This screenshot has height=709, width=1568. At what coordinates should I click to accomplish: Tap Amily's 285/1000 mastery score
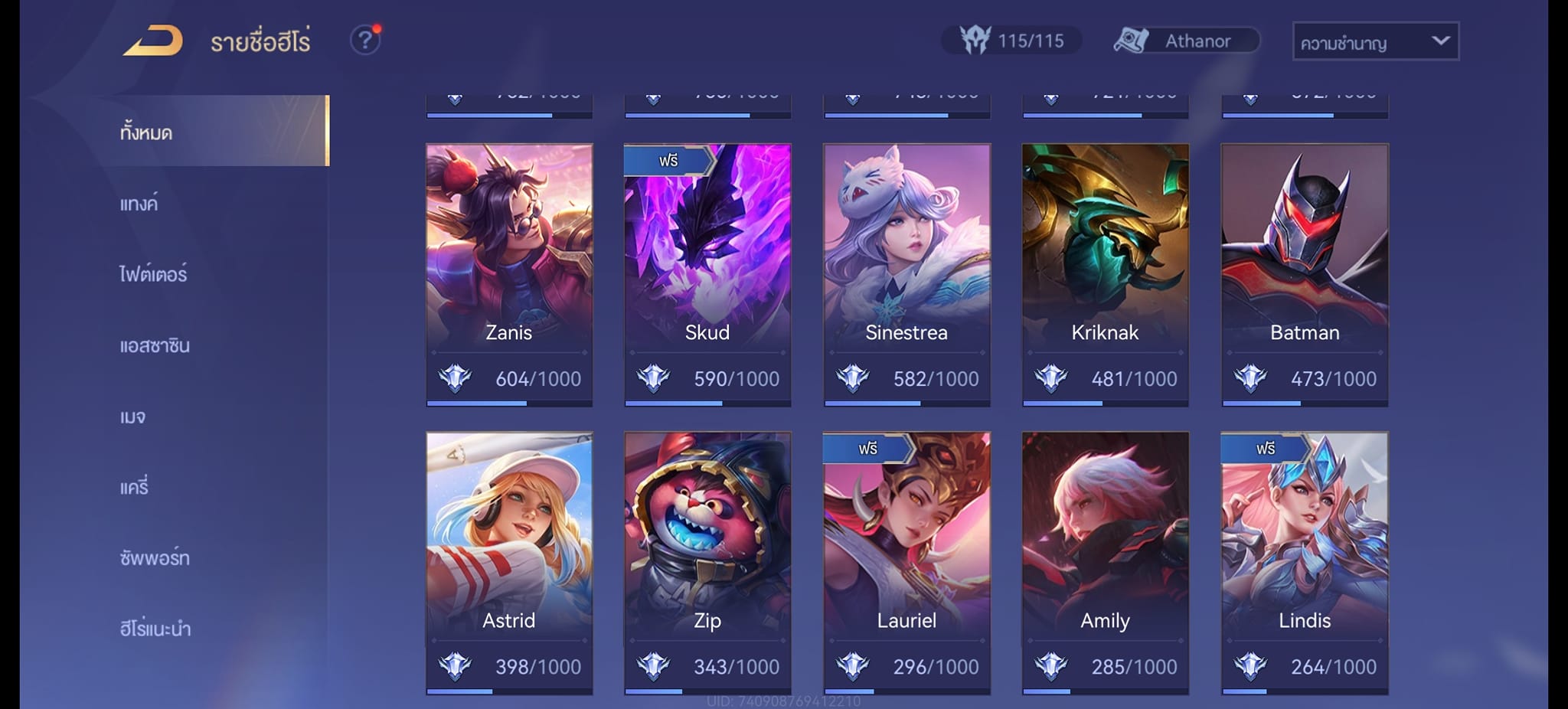(1135, 667)
